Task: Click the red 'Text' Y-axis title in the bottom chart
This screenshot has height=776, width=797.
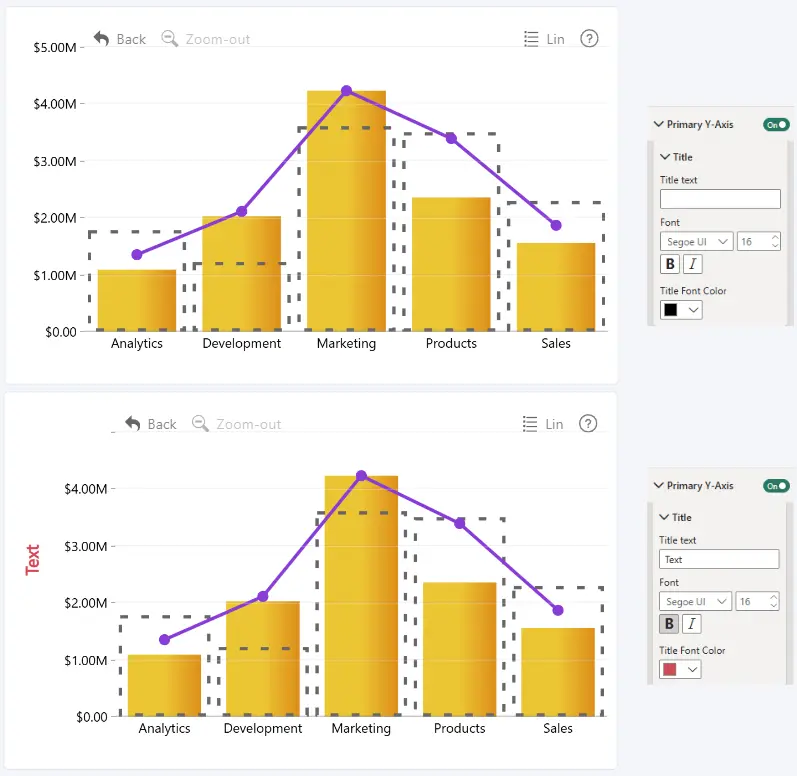Action: click(x=33, y=560)
